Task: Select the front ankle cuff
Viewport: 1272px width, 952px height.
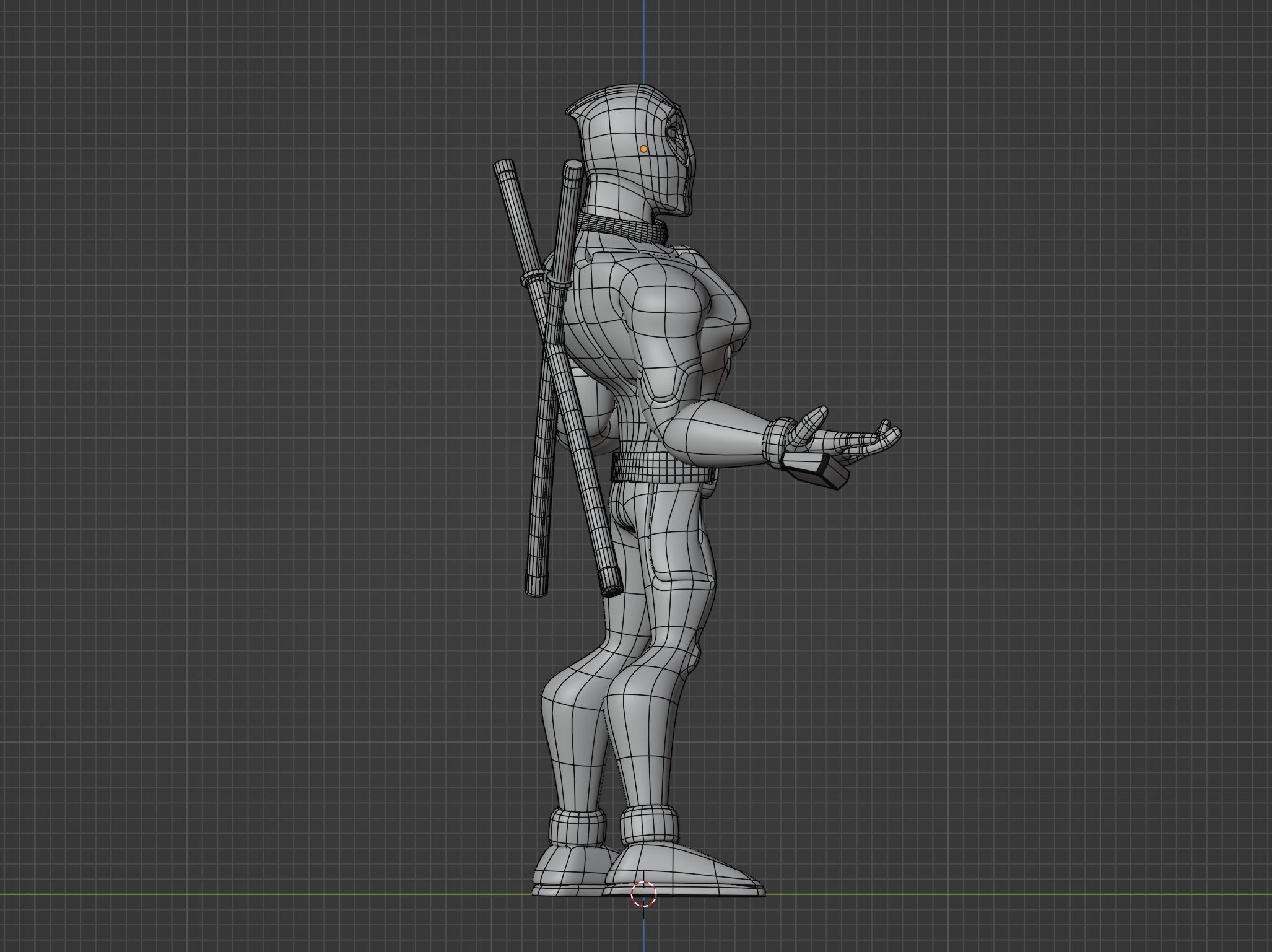Action: pyautogui.click(x=648, y=826)
